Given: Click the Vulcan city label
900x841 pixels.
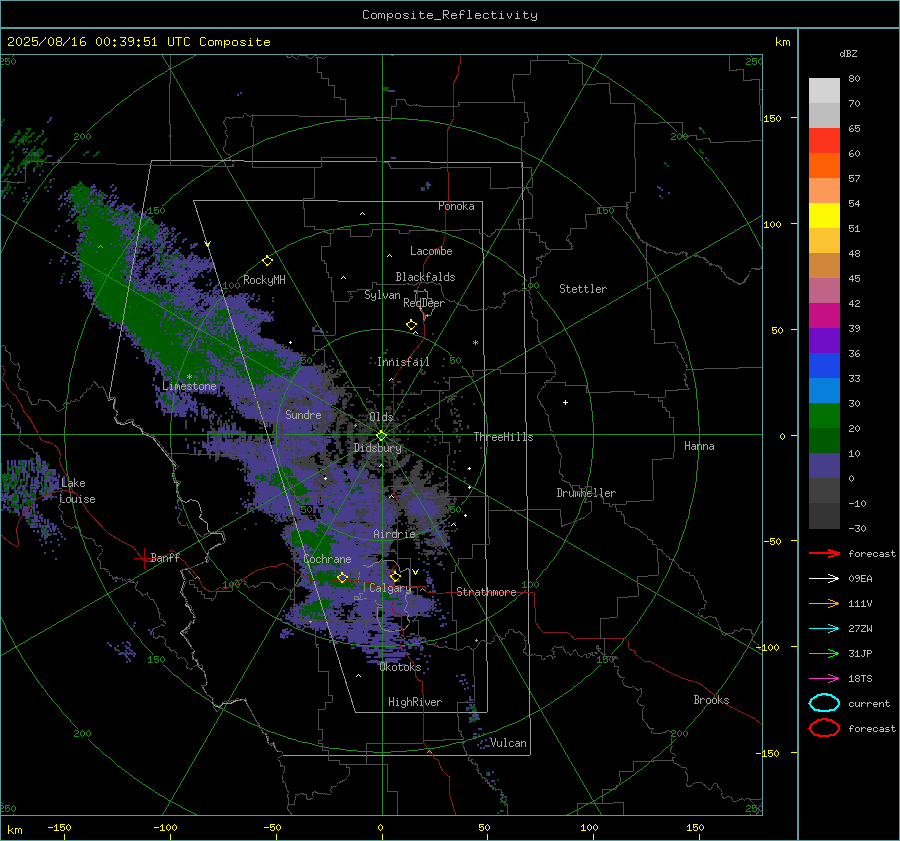Looking at the screenshot, I should tap(508, 743).
